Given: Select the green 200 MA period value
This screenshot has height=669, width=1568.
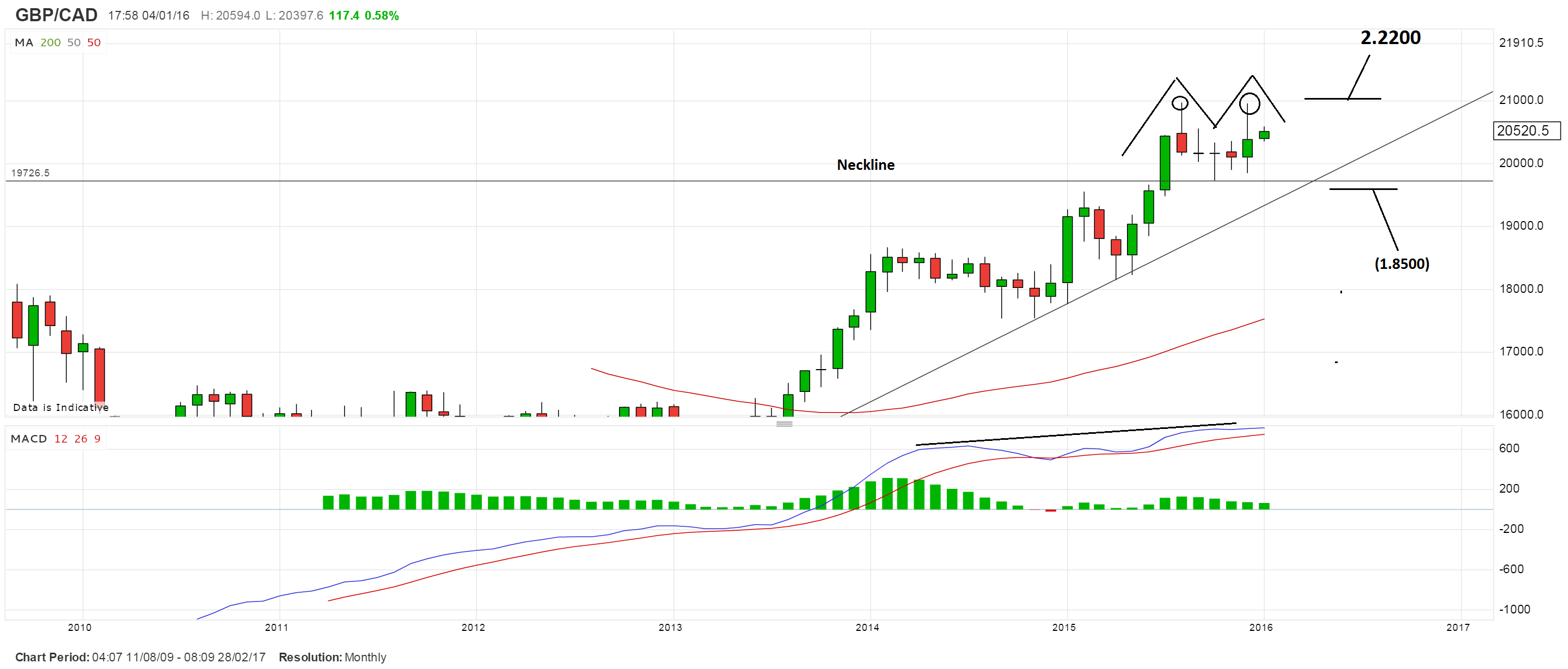Looking at the screenshot, I should tap(51, 42).
